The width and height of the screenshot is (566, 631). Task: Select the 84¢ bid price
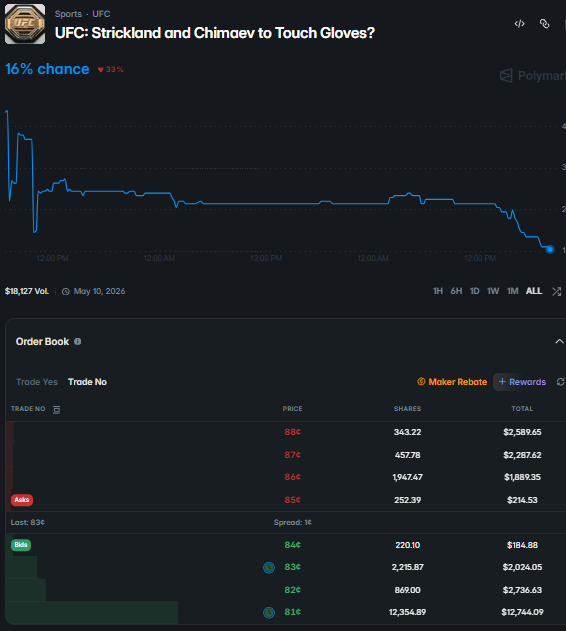click(x=293, y=545)
